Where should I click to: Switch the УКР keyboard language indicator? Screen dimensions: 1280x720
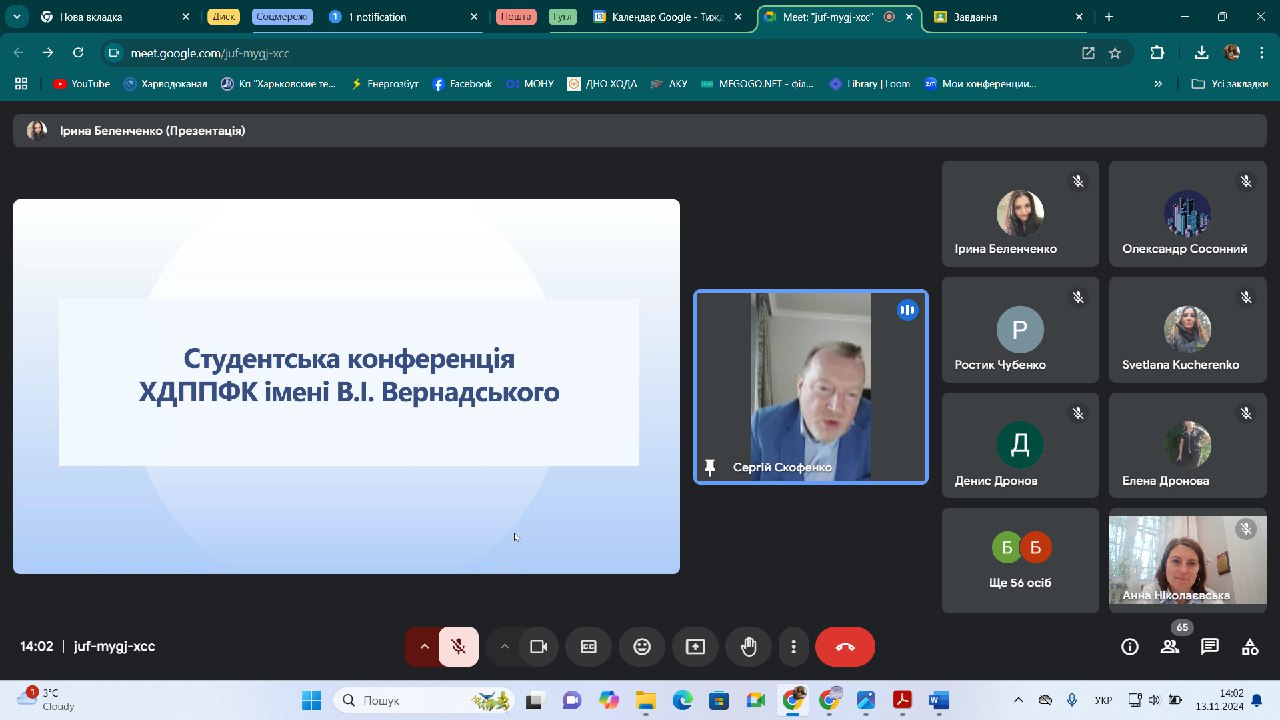coord(1104,700)
